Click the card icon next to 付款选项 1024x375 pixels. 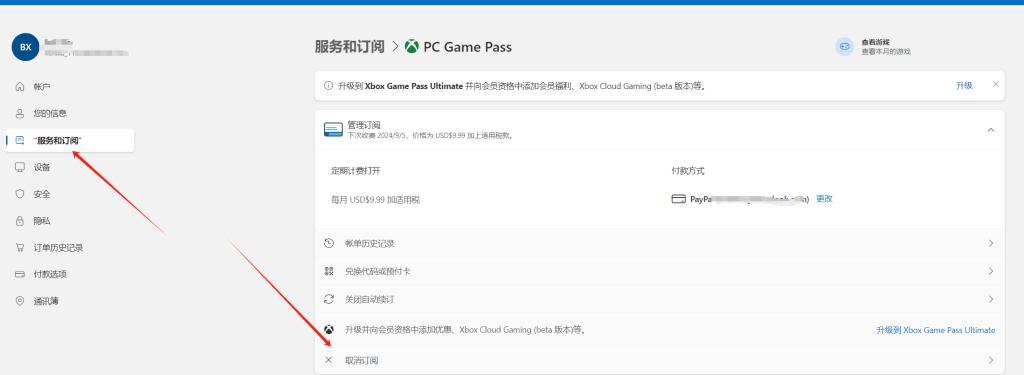coord(20,274)
